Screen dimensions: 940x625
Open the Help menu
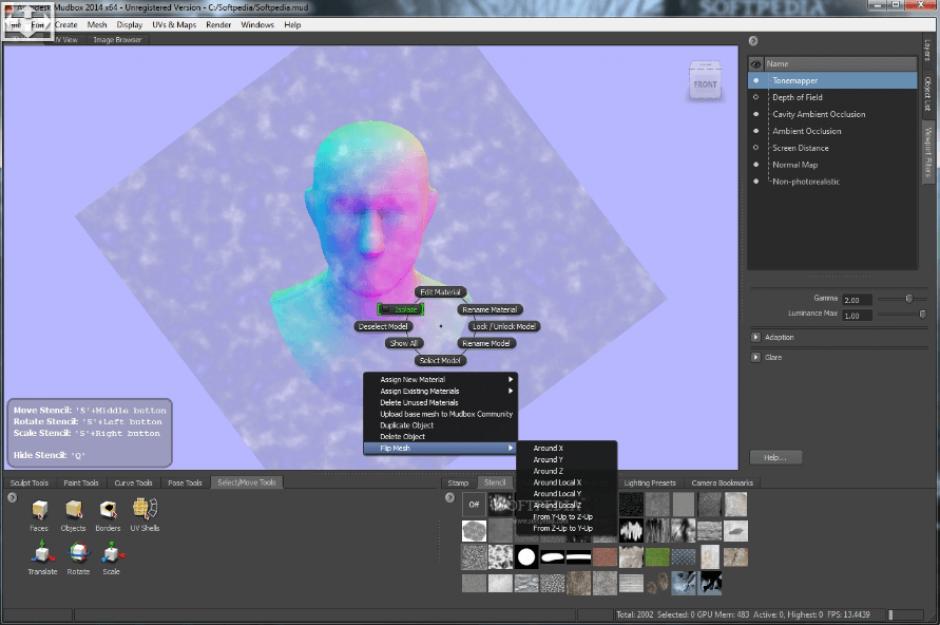point(293,25)
